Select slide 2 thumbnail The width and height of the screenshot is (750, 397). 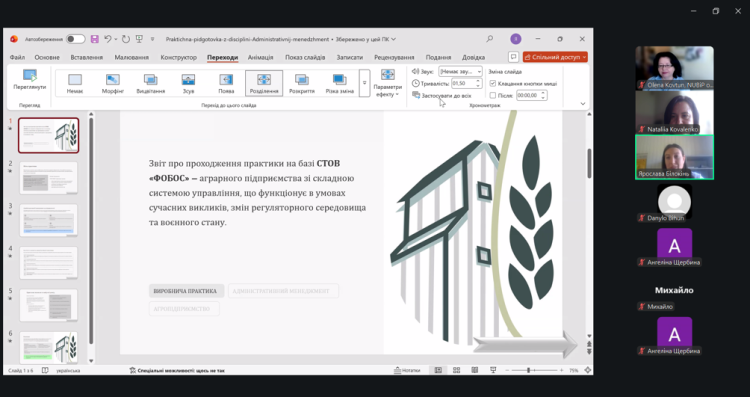[48, 177]
